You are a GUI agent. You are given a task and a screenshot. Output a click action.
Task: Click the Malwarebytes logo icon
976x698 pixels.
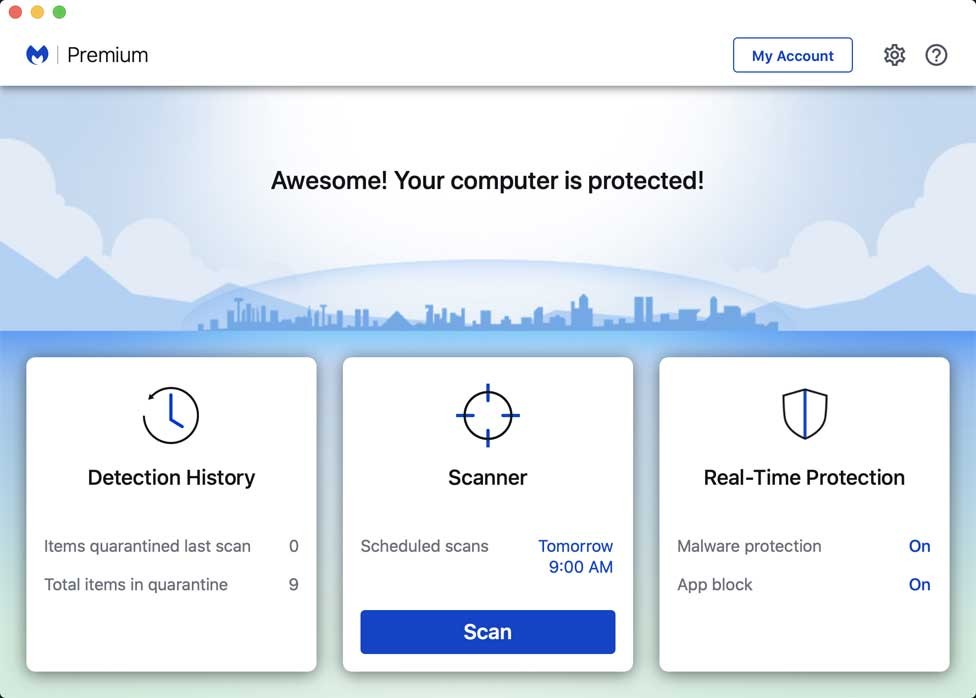coord(38,55)
